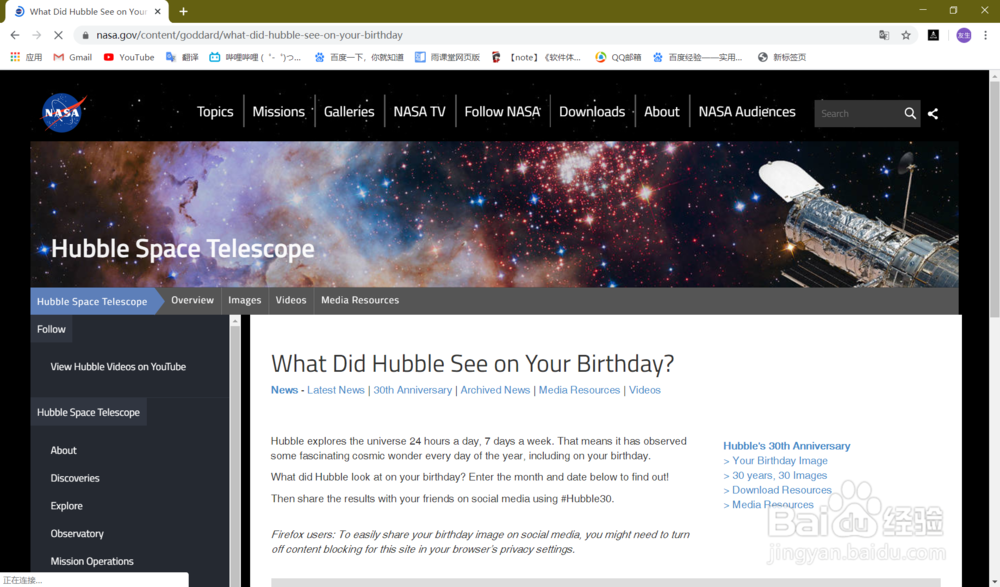Screen dimensions: 1000x587
Task: Click the Hubble Space Telescope sidebar heading
Action: coord(88,412)
